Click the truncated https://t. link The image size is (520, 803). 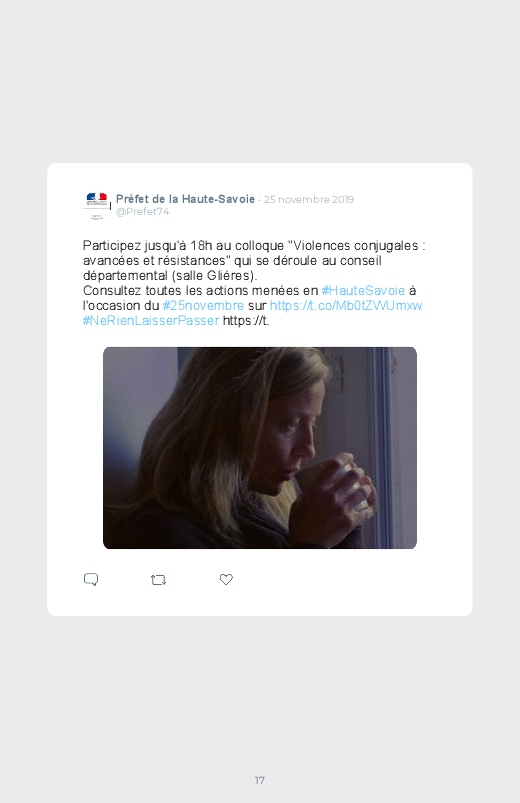[x=246, y=321]
